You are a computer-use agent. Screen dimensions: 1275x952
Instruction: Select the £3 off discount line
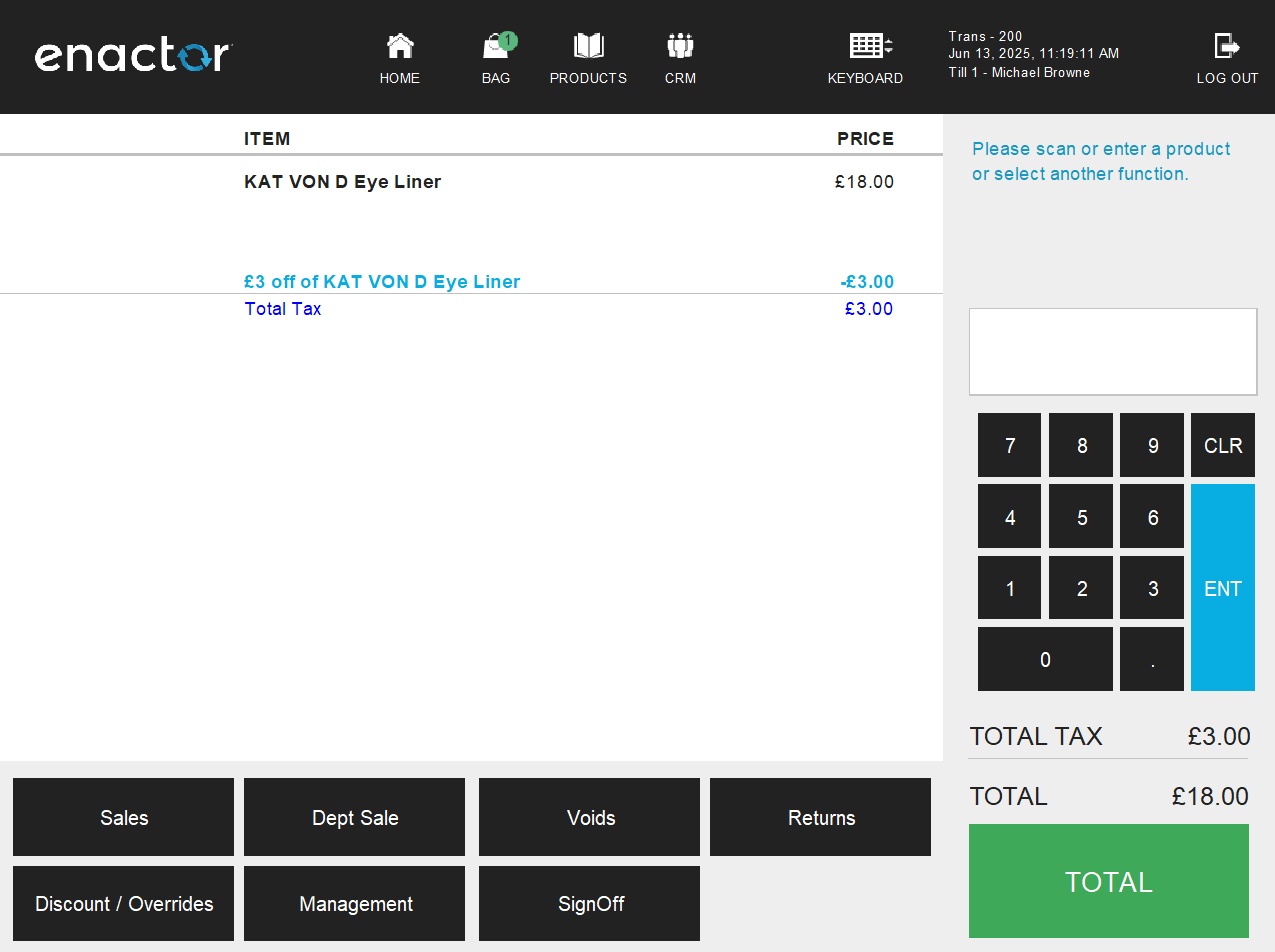click(x=382, y=282)
